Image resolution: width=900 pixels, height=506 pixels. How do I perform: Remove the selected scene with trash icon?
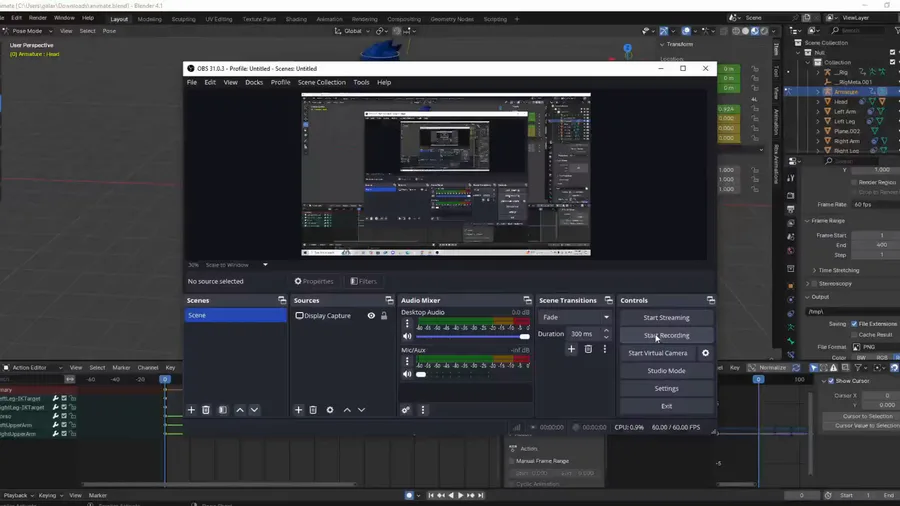pos(205,410)
